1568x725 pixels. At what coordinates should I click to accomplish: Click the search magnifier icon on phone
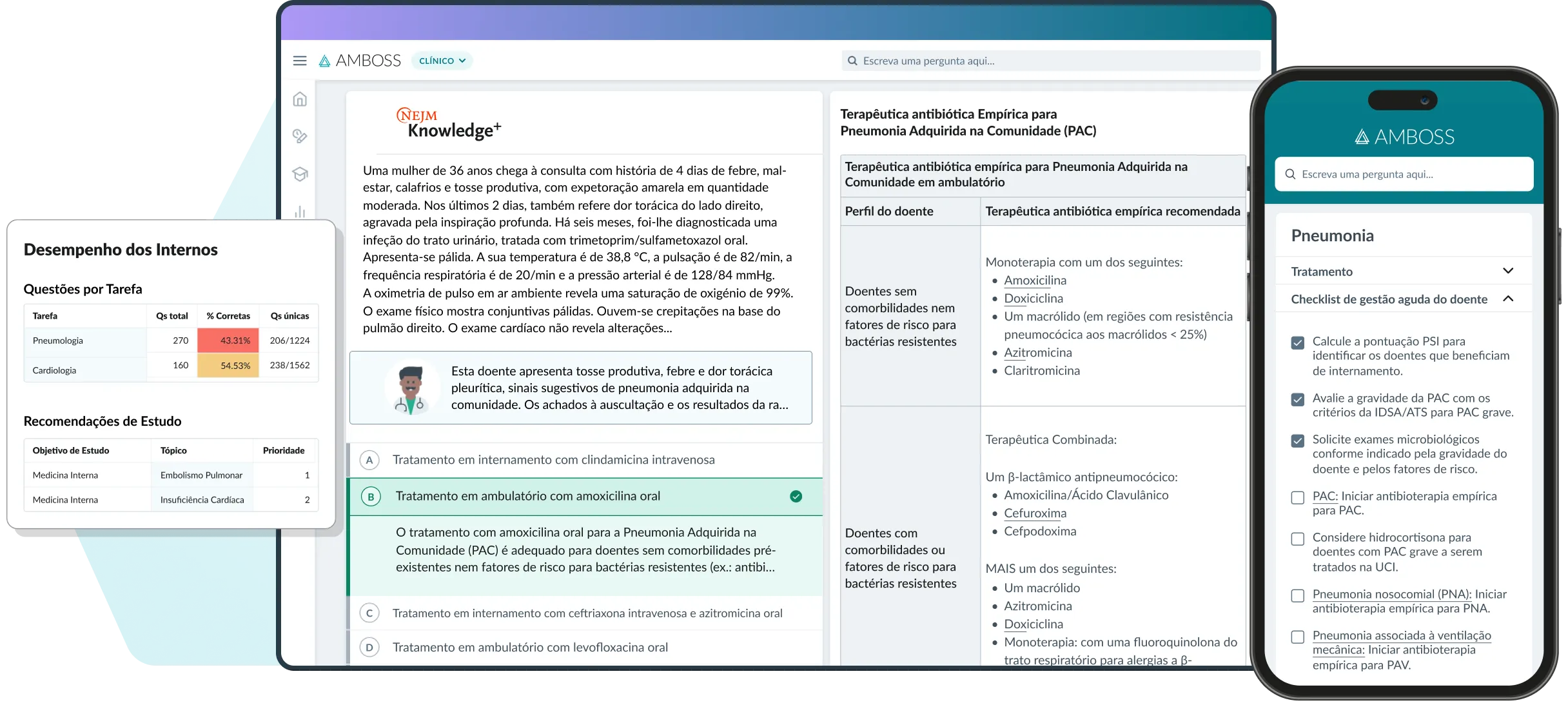pos(1290,174)
